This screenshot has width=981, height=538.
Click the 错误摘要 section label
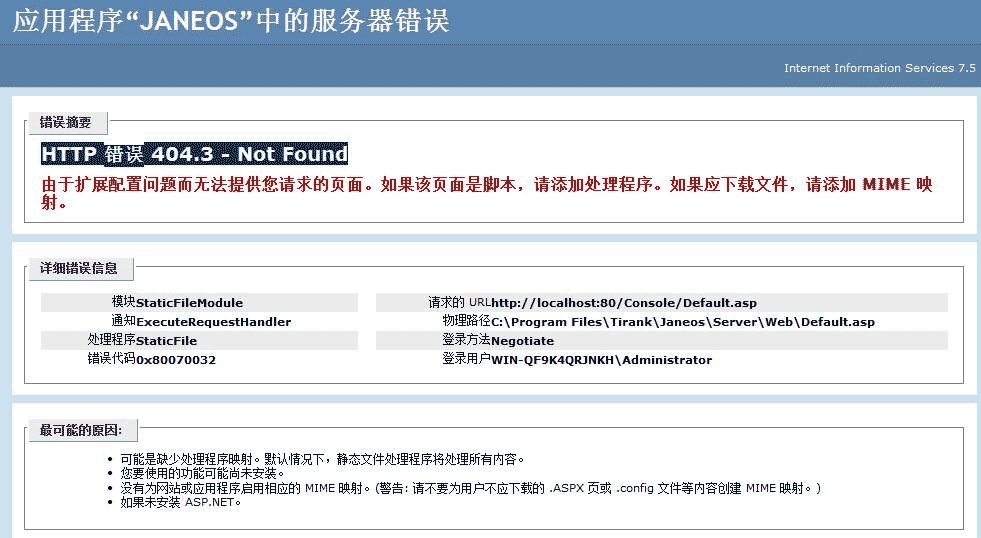(x=66, y=122)
